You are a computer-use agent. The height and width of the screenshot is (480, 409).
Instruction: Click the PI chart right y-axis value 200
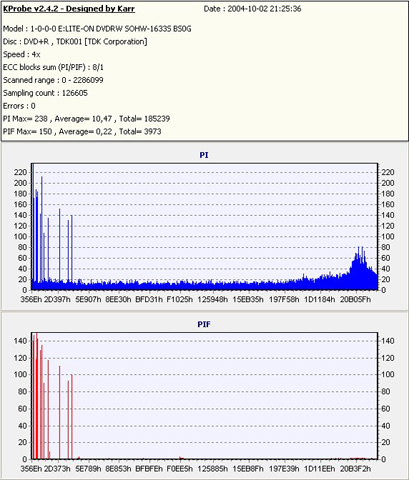pos(388,183)
